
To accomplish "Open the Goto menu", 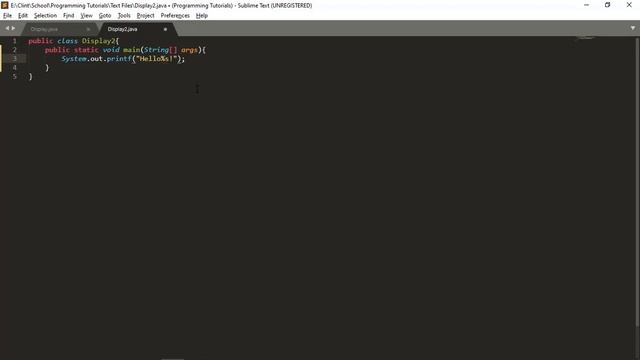I will point(104,16).
